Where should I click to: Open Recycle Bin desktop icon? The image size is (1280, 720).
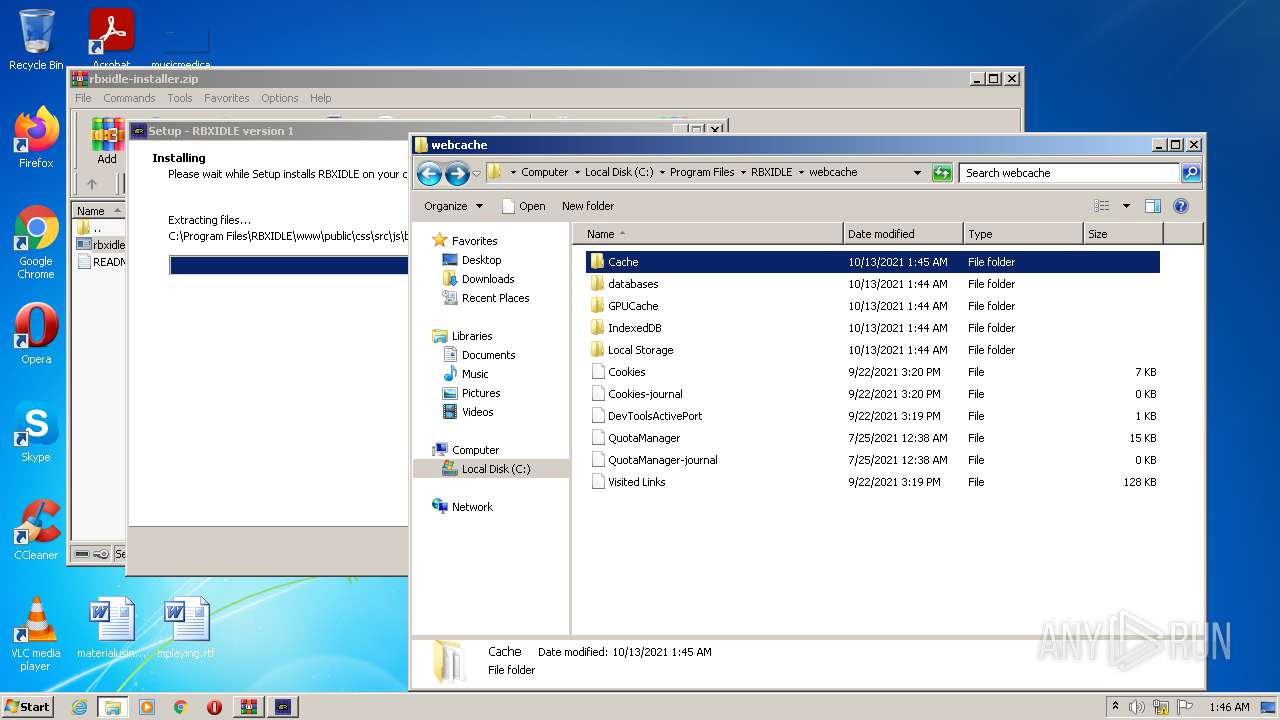36,40
